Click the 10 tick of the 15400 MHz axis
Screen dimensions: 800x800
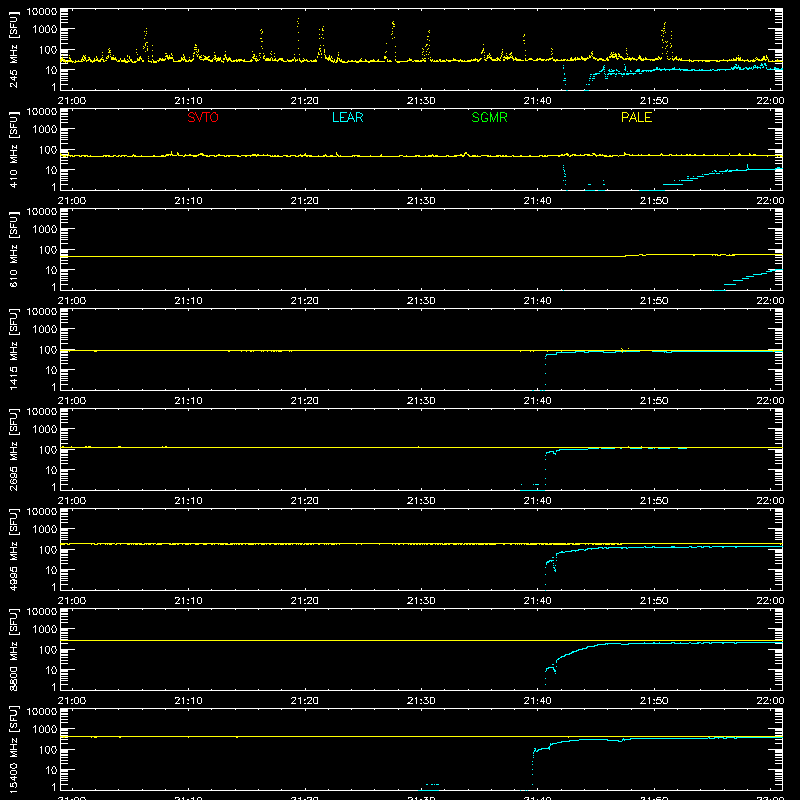tap(51, 770)
